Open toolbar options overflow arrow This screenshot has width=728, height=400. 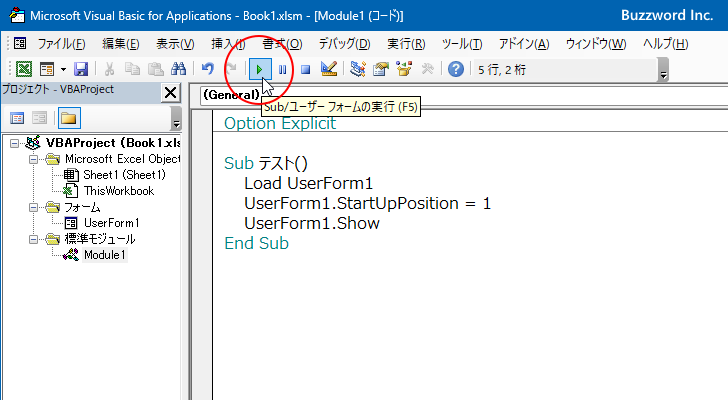tap(663, 70)
